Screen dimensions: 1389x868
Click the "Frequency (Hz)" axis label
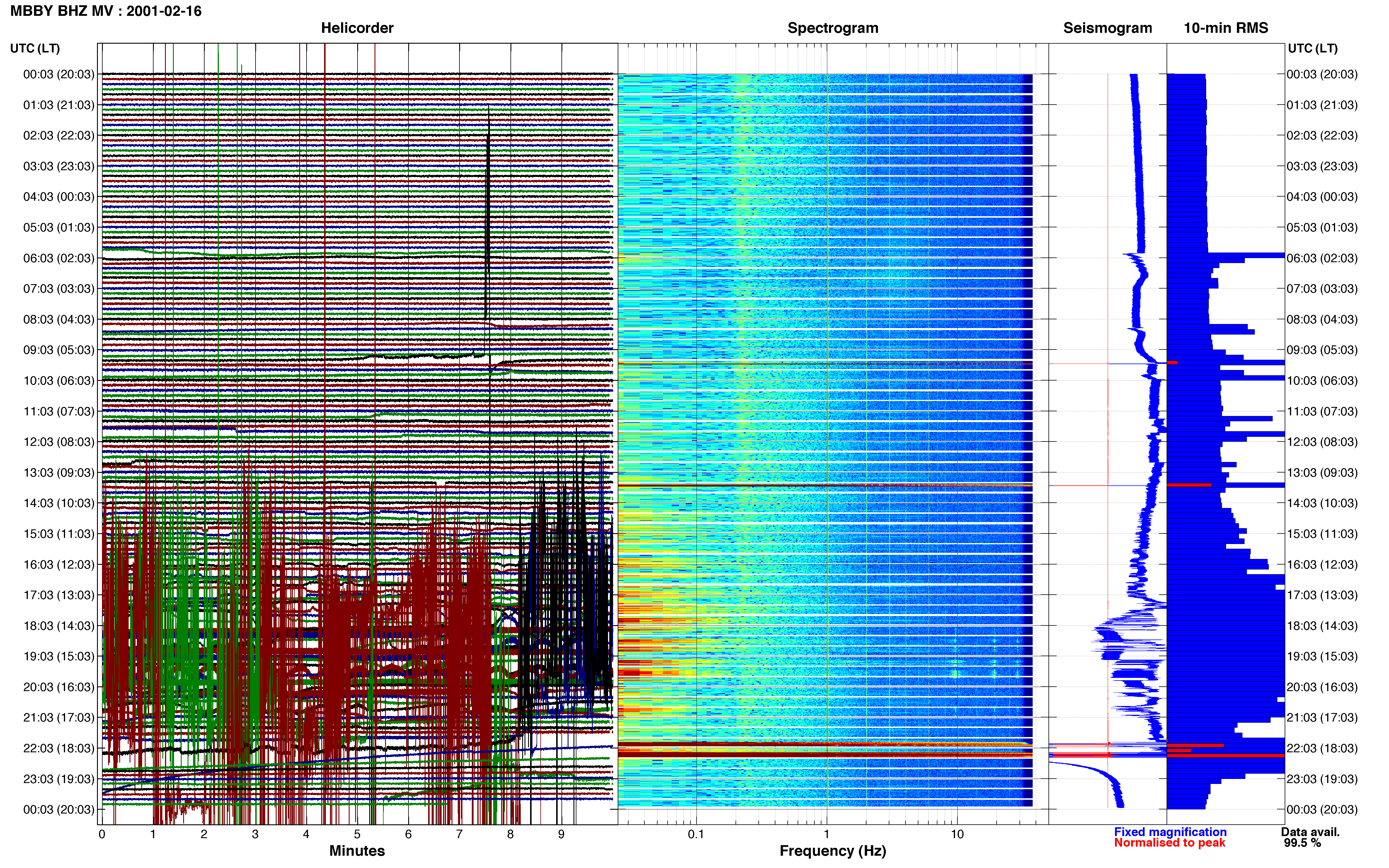833,851
